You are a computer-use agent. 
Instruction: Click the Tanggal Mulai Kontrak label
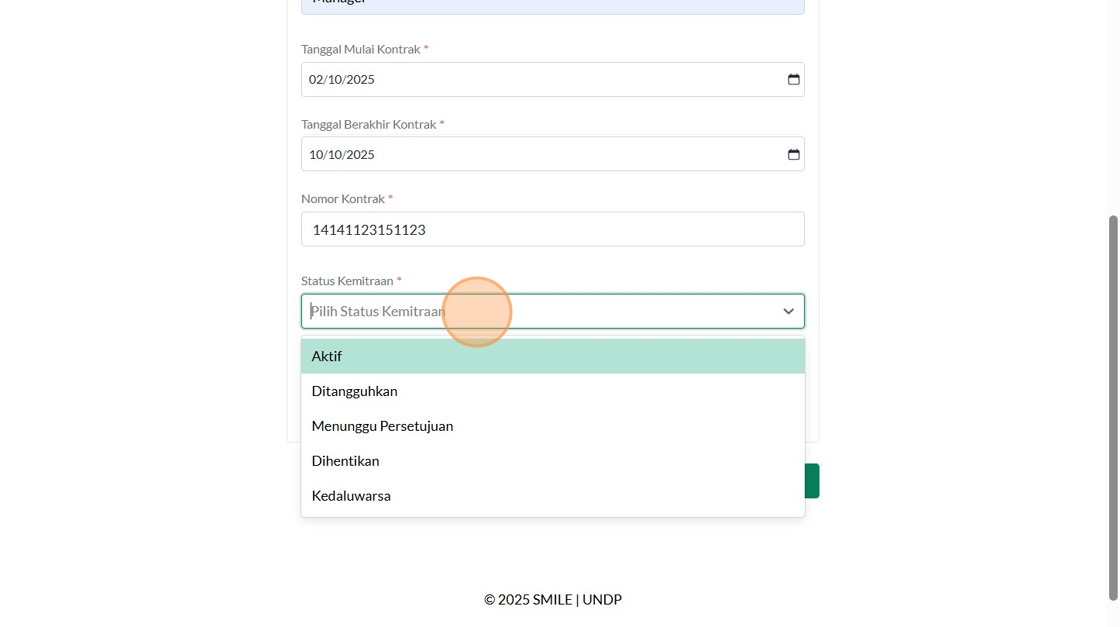point(360,49)
